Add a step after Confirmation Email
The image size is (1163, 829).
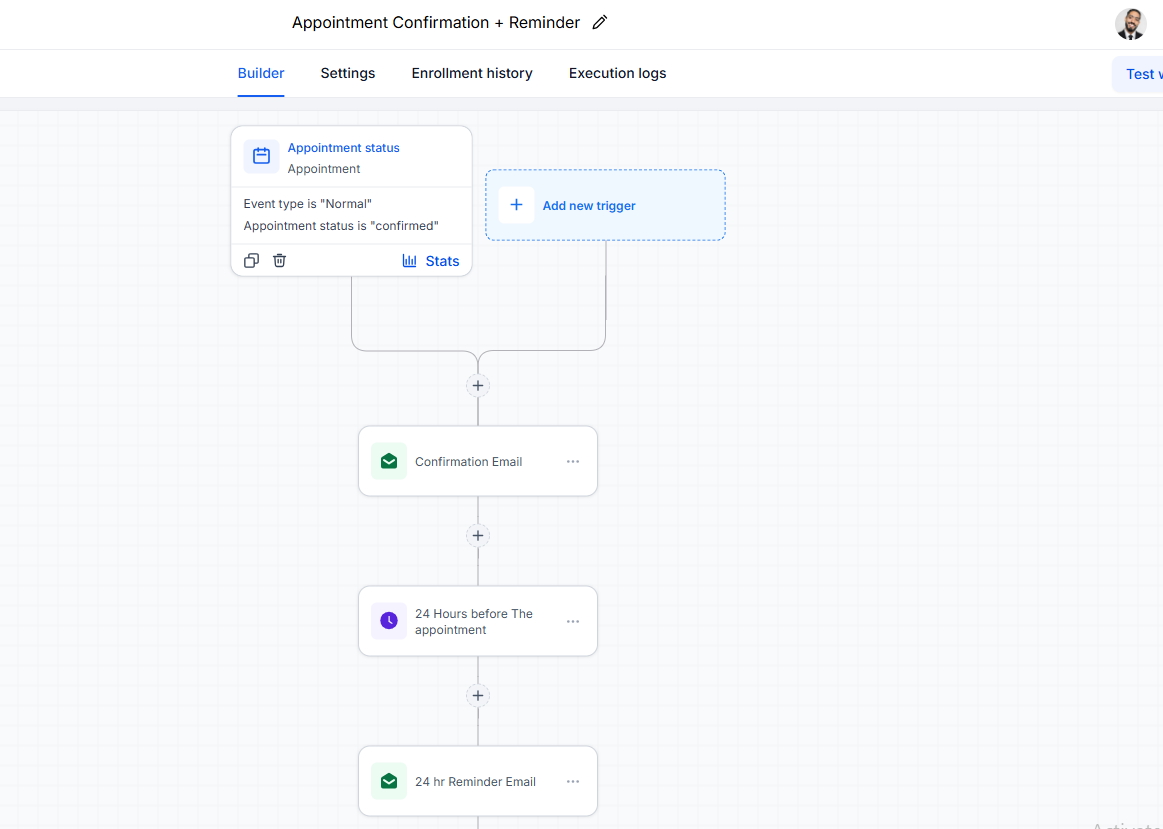(478, 535)
